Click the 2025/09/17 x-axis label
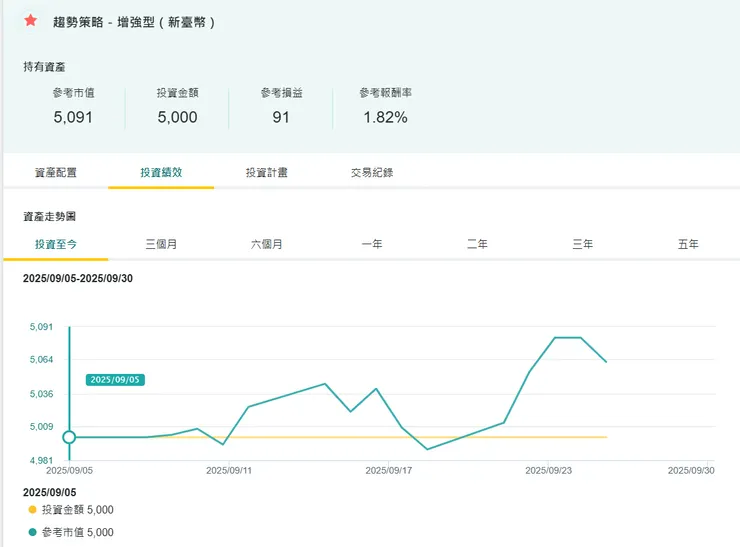This screenshot has width=740, height=547. [x=388, y=471]
